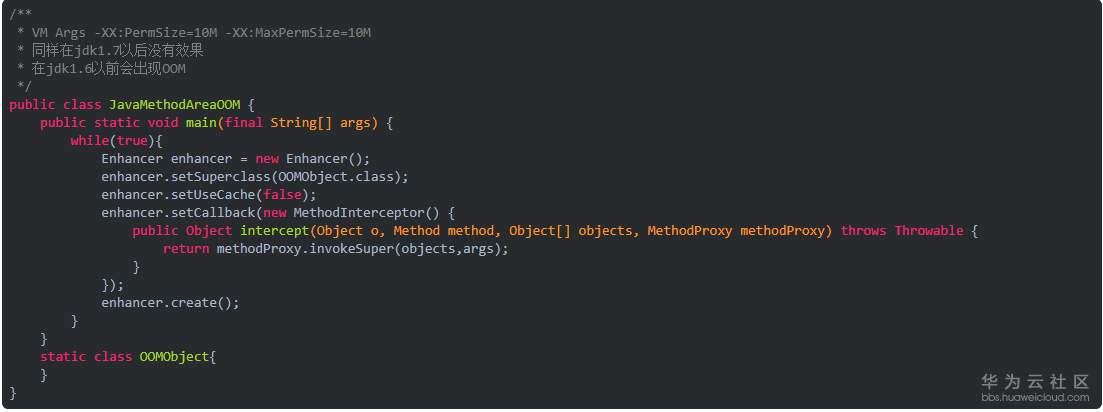This screenshot has height=412, width=1103.
Task: Click the jdk1.6 OOM comment line
Action: click(109, 69)
